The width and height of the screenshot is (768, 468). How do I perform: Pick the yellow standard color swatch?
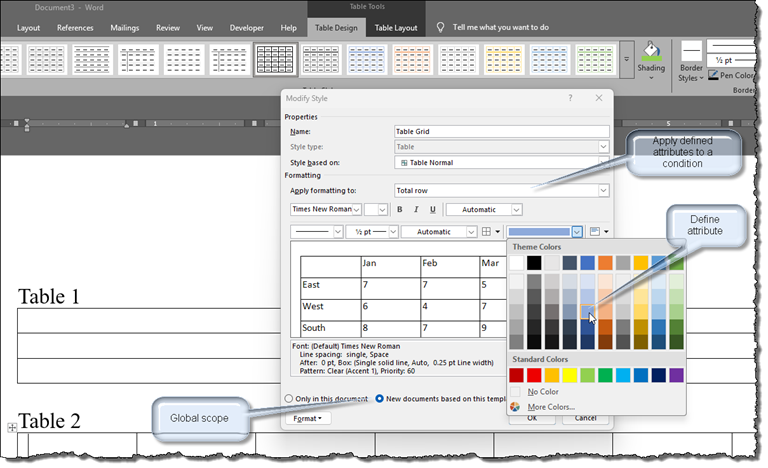tap(570, 375)
